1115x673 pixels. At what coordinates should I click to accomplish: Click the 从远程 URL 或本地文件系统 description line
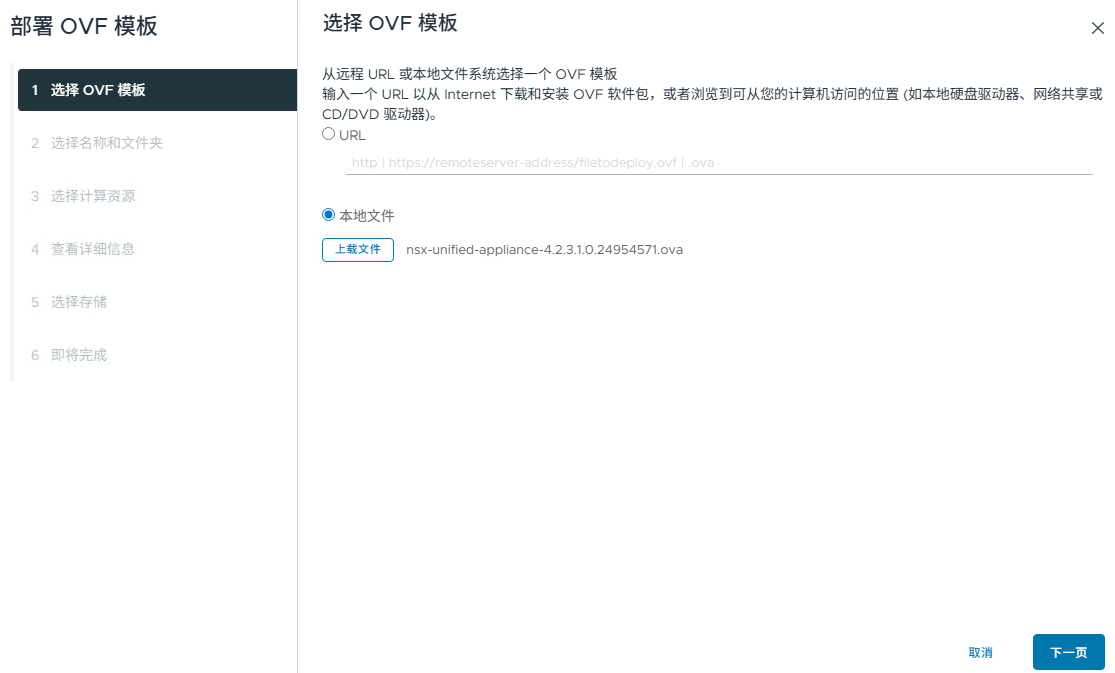pyautogui.click(x=469, y=74)
